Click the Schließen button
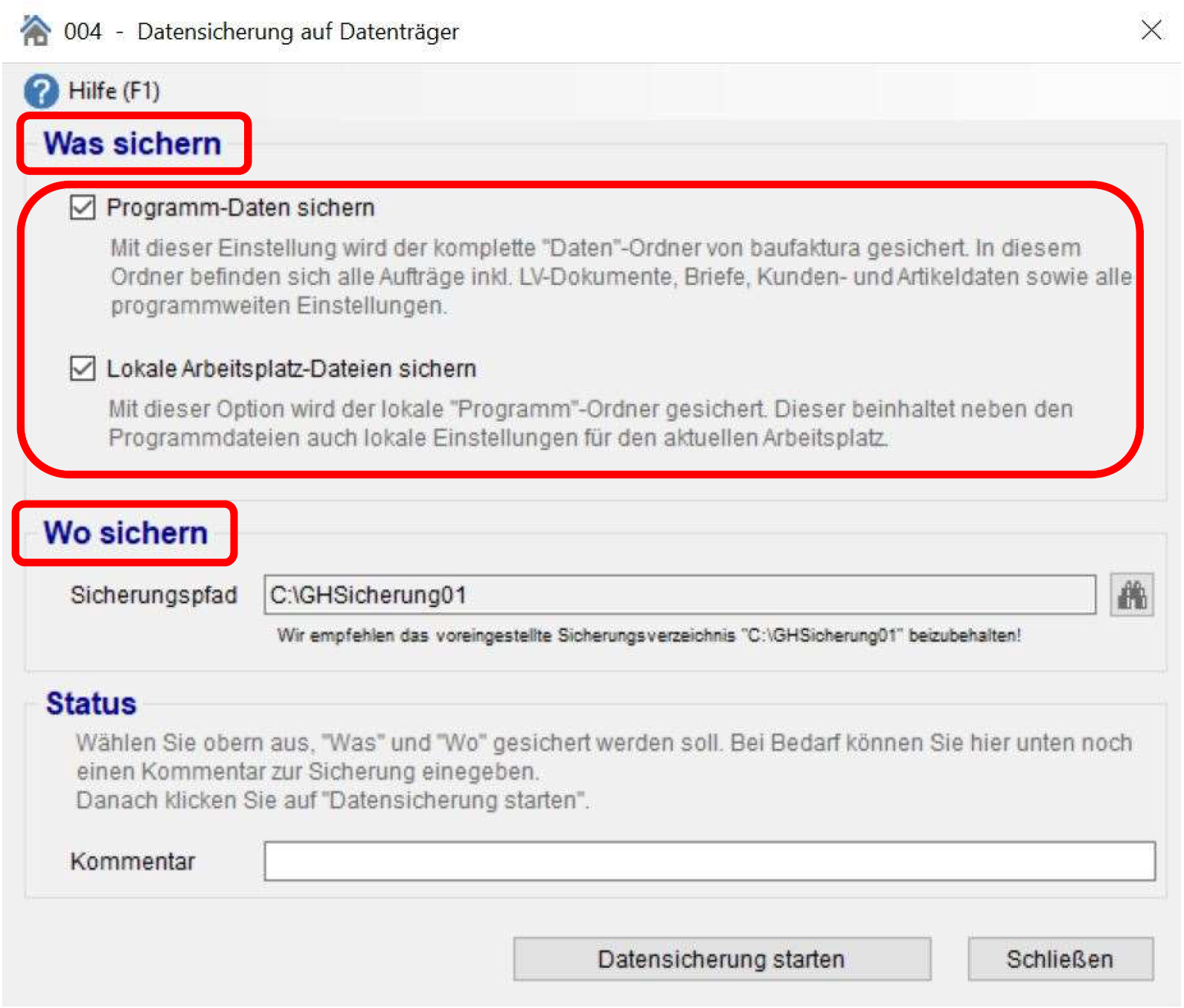1184x1008 pixels. (x=1060, y=959)
